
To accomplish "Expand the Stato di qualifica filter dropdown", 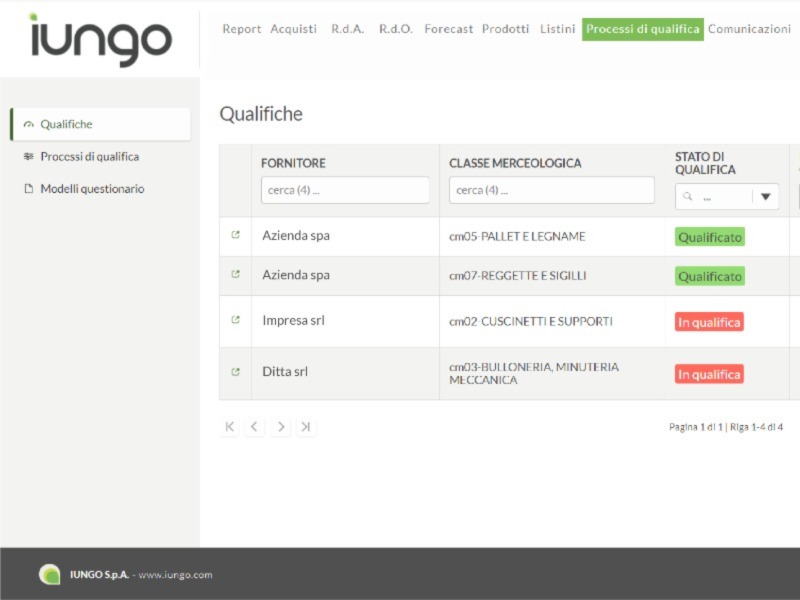I will tap(766, 197).
